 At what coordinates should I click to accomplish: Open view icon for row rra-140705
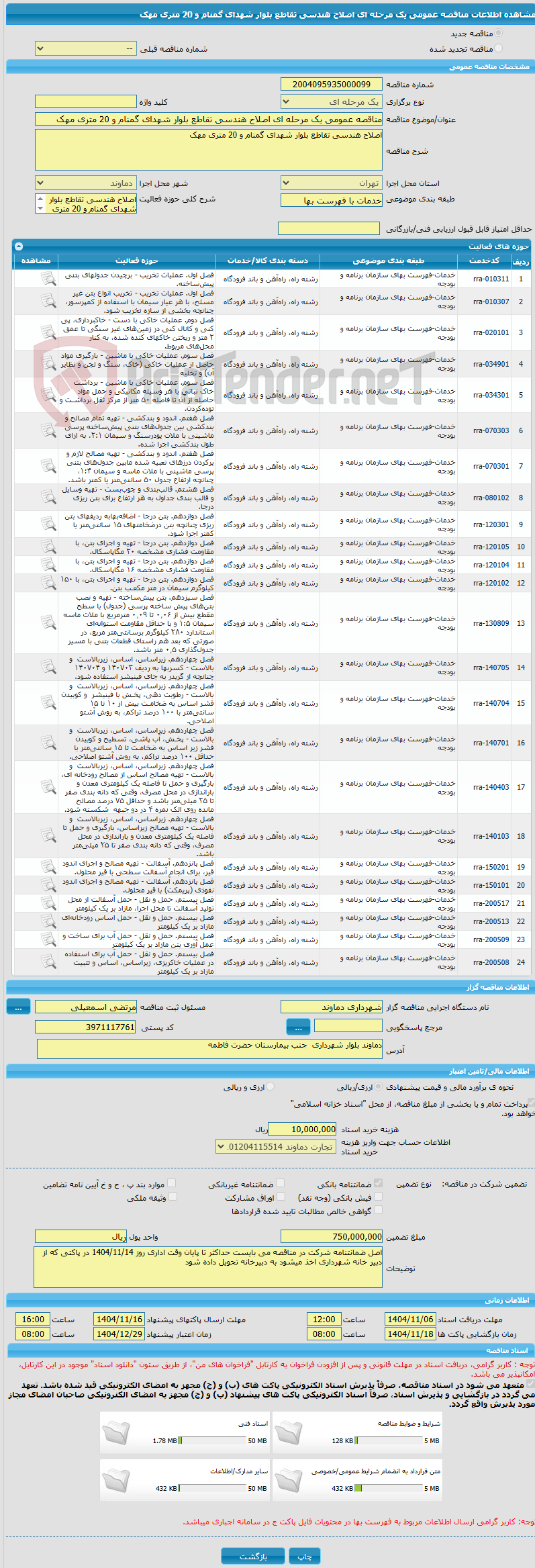[48, 667]
